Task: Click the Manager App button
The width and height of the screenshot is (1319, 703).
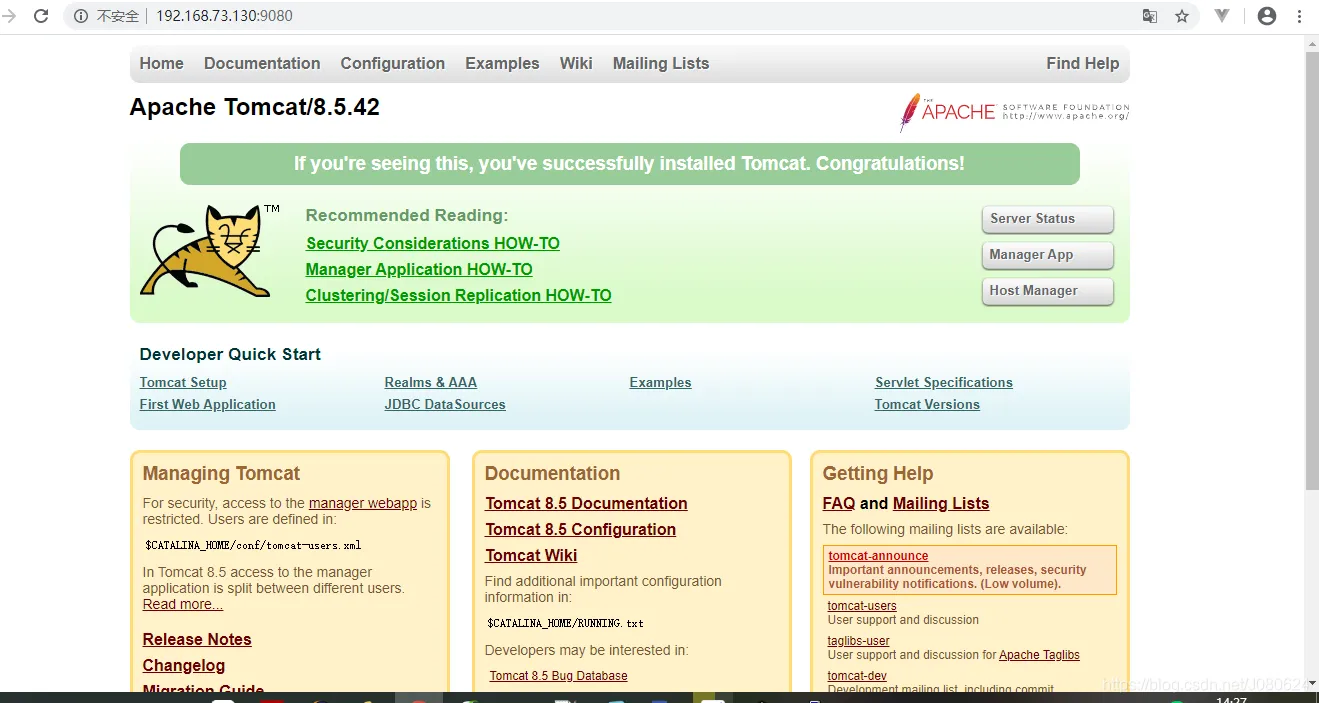Action: tap(1047, 255)
